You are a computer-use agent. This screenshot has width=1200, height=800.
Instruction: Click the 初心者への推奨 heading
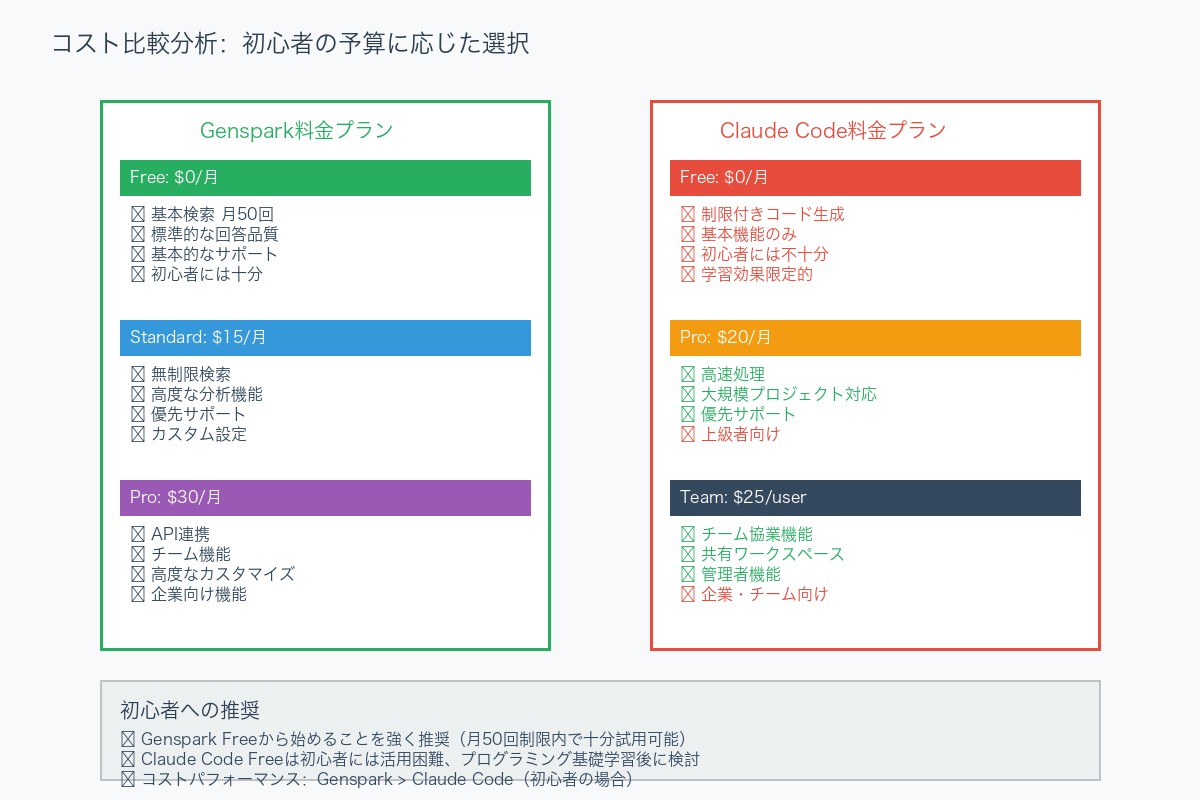(x=190, y=710)
